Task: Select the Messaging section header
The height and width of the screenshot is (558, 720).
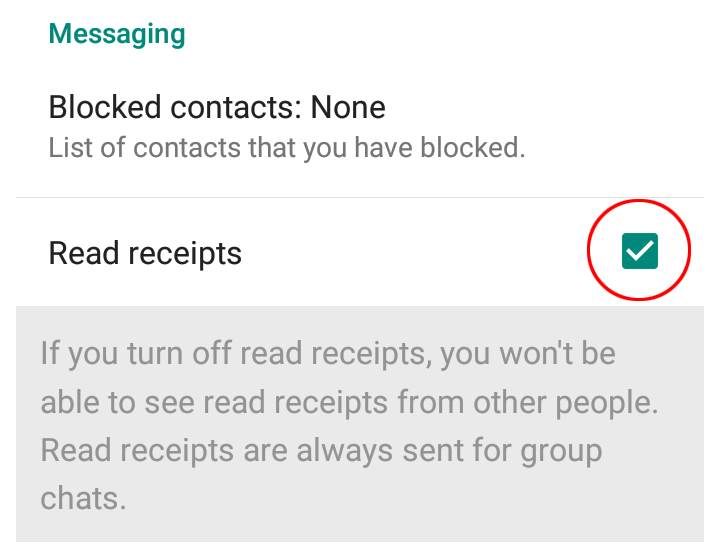Action: point(117,34)
